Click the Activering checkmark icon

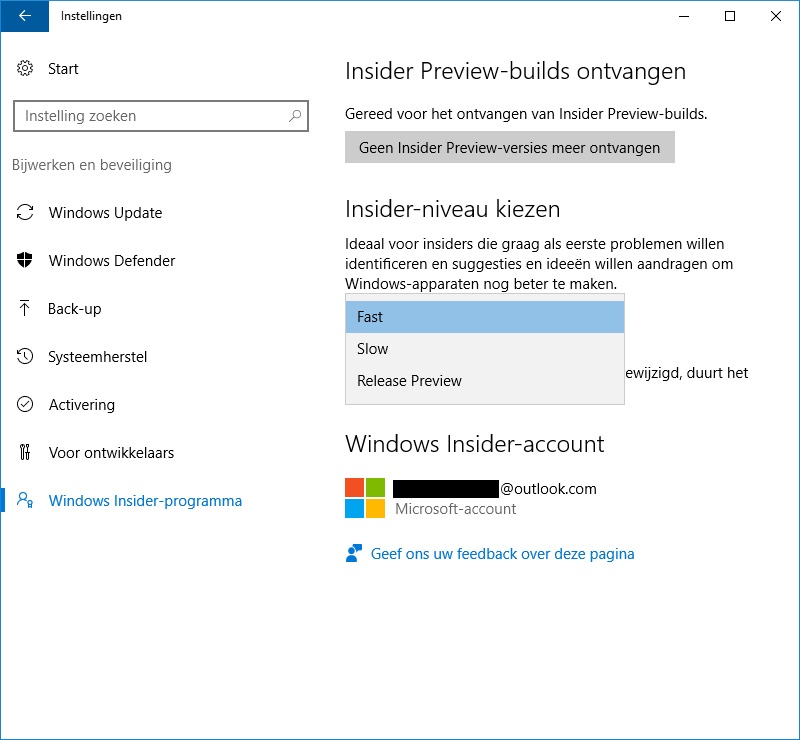24,404
